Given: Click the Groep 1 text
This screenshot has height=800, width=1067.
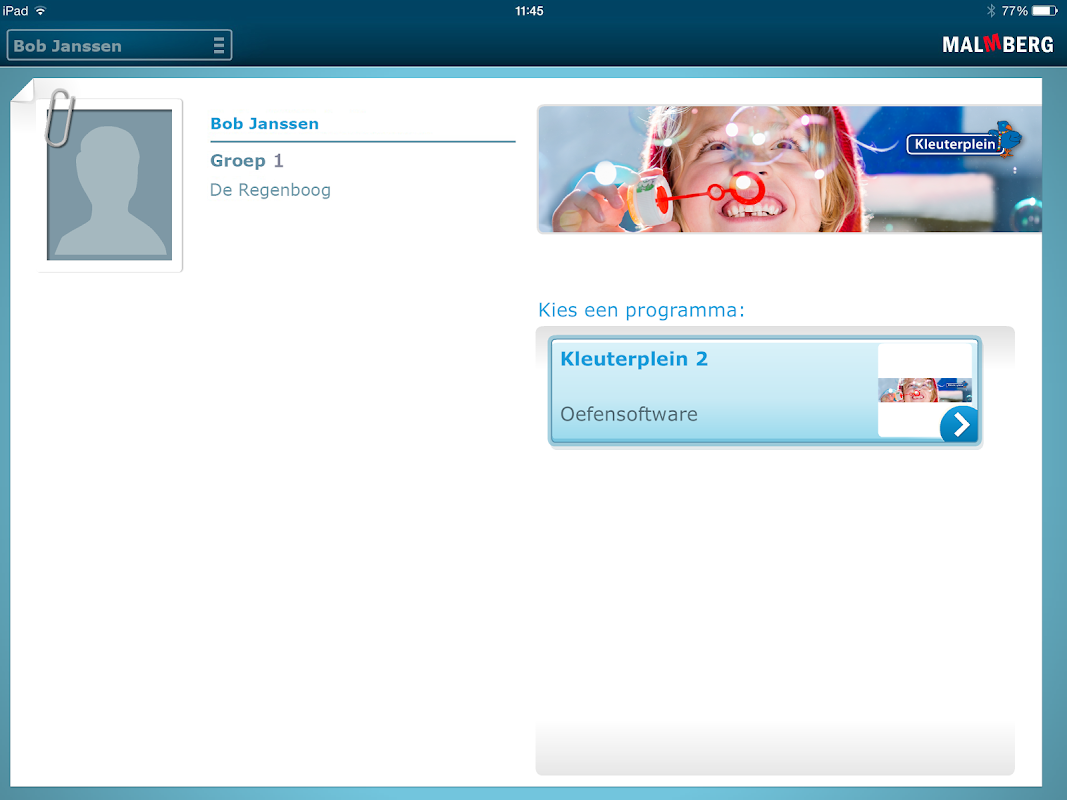Looking at the screenshot, I should coord(246,161).
